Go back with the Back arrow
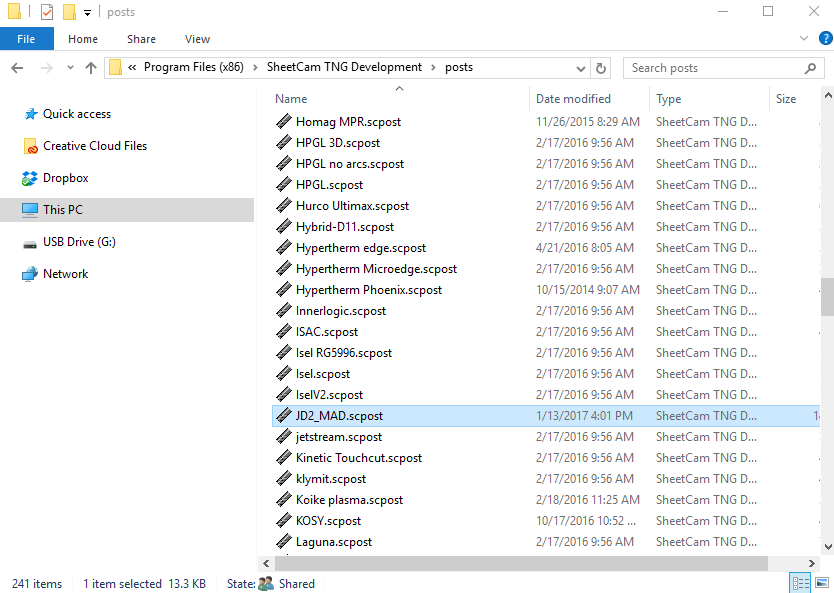The width and height of the screenshot is (834, 593). pos(17,68)
